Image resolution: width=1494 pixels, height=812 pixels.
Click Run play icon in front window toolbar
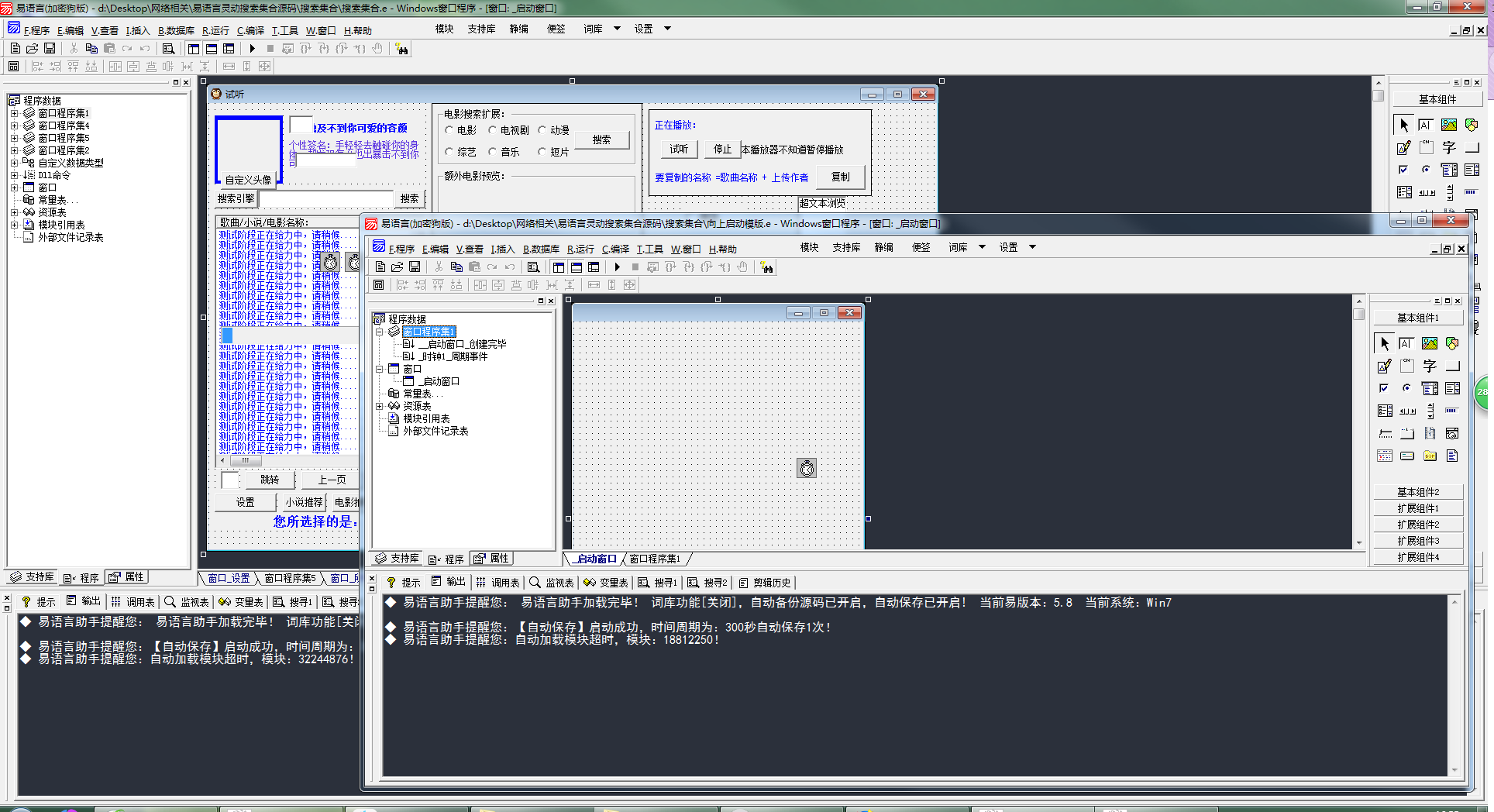618,267
